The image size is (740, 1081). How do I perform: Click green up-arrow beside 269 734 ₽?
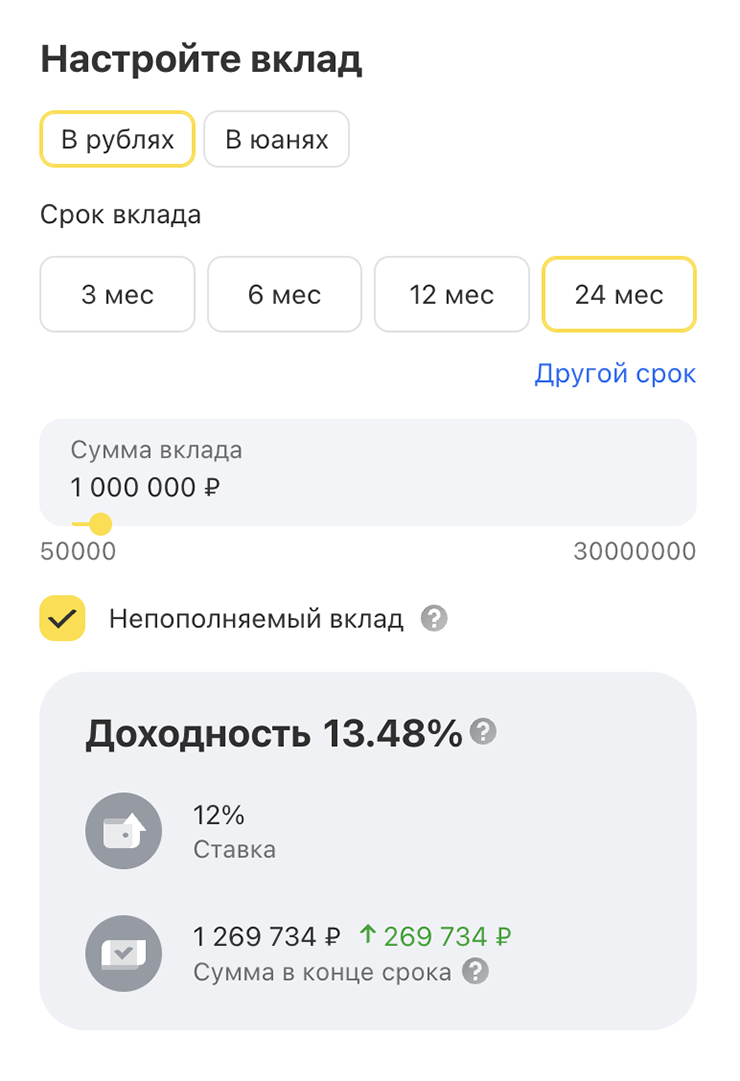click(x=368, y=934)
